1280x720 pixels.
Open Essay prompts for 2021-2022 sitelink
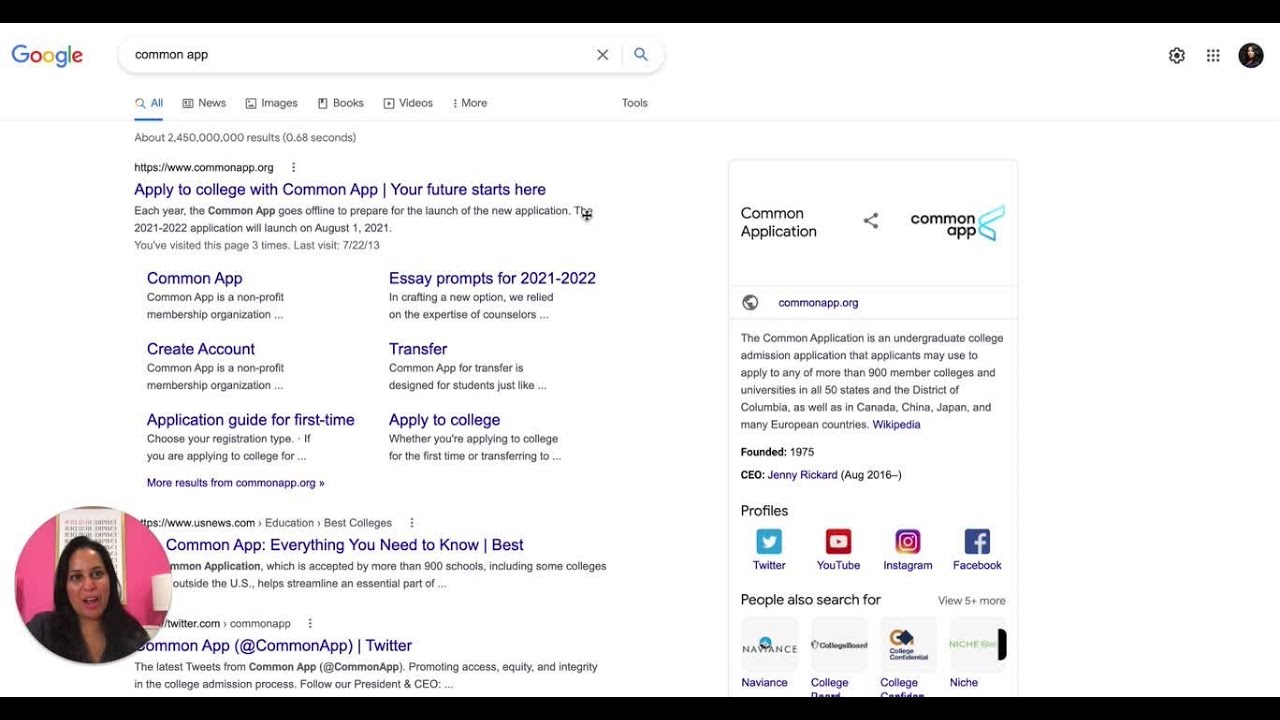pyautogui.click(x=492, y=279)
